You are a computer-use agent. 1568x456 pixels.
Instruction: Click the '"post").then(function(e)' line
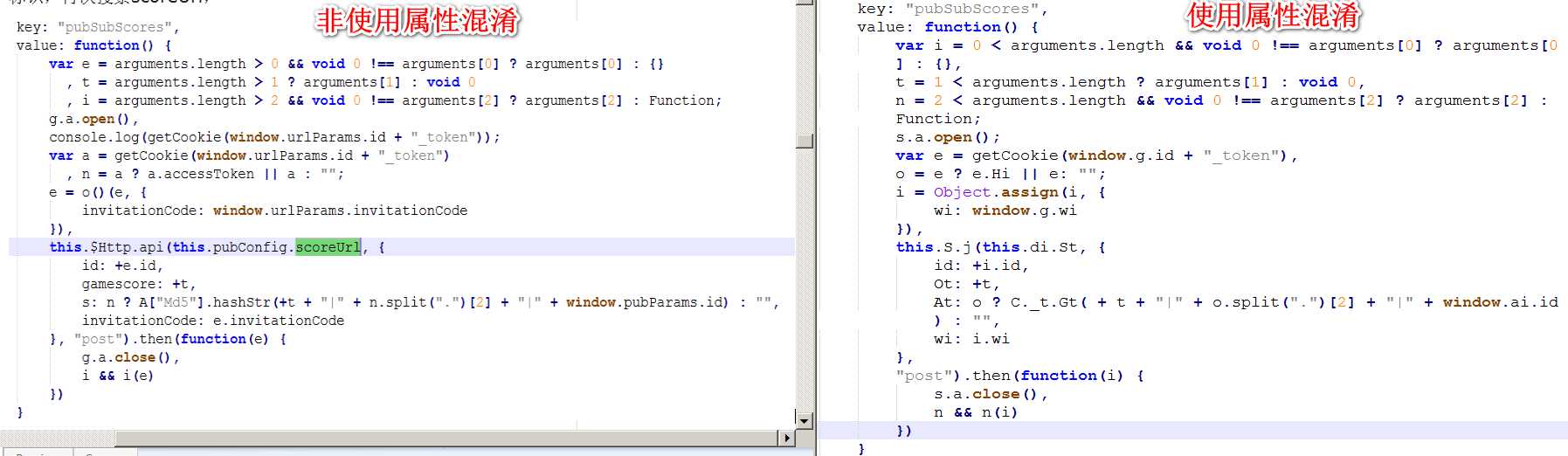tap(168, 339)
